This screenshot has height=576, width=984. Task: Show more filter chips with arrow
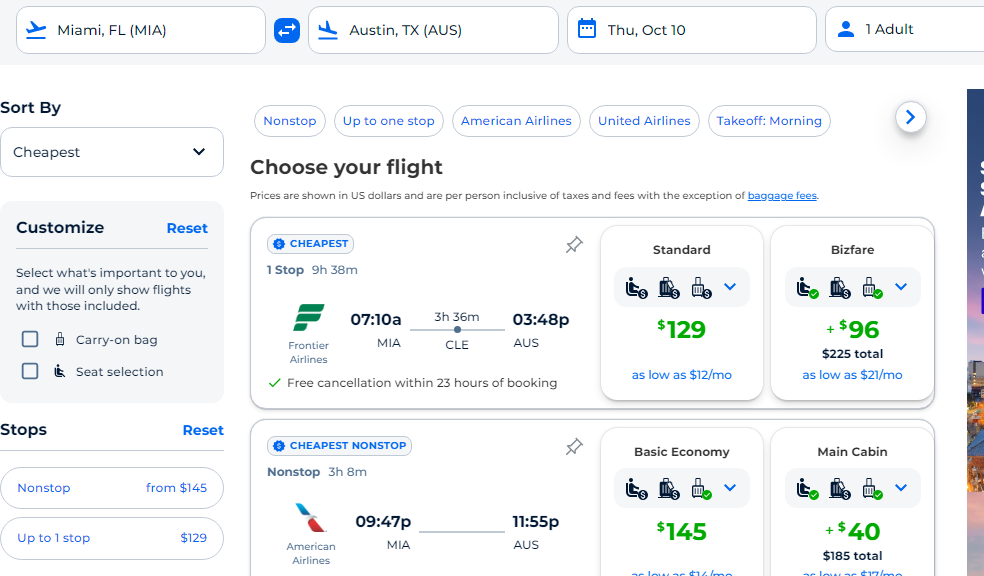911,117
